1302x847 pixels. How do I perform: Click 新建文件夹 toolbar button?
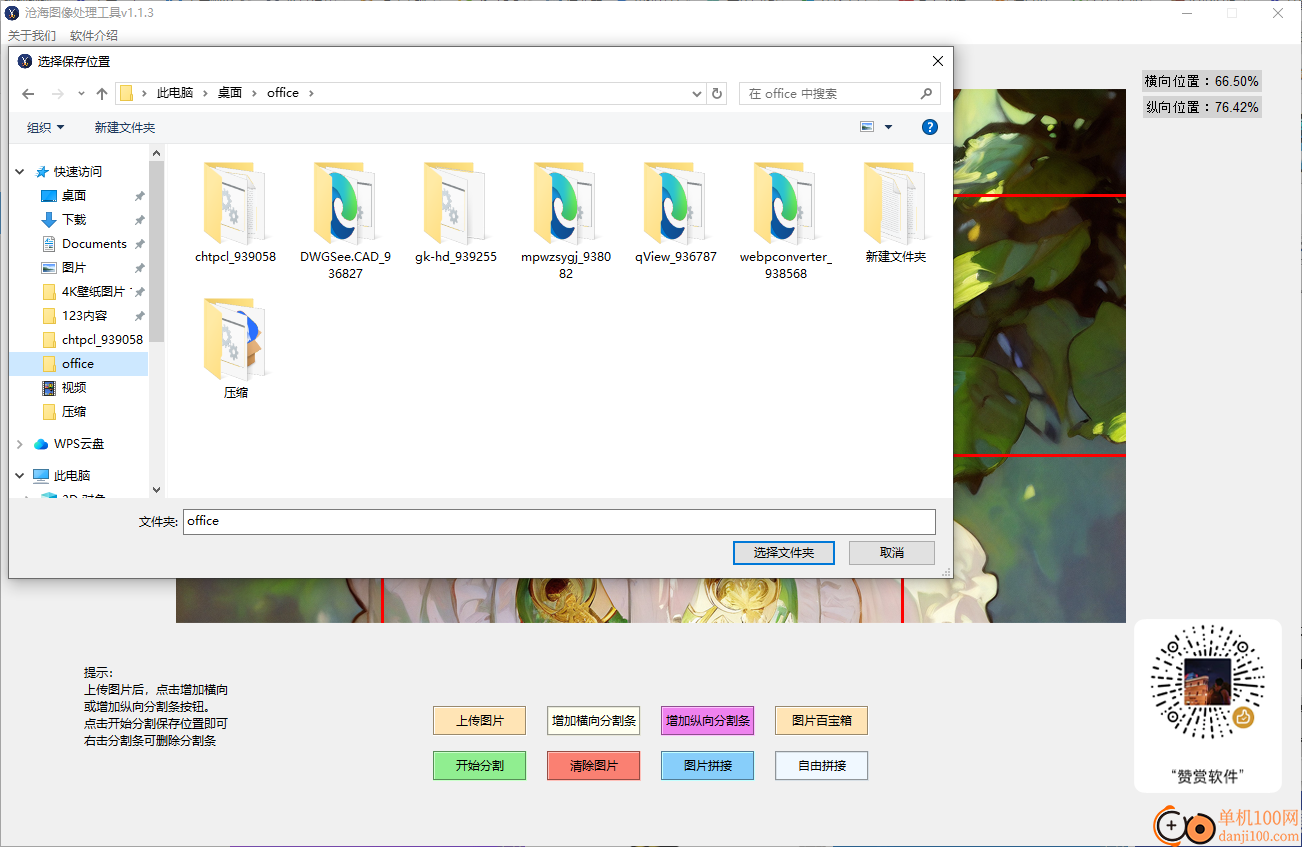coord(125,127)
